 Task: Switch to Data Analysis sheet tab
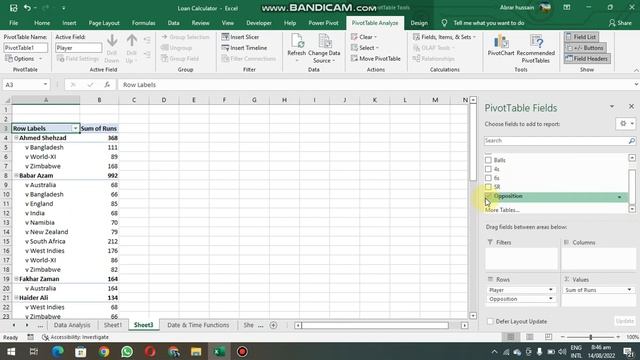[x=72, y=325]
